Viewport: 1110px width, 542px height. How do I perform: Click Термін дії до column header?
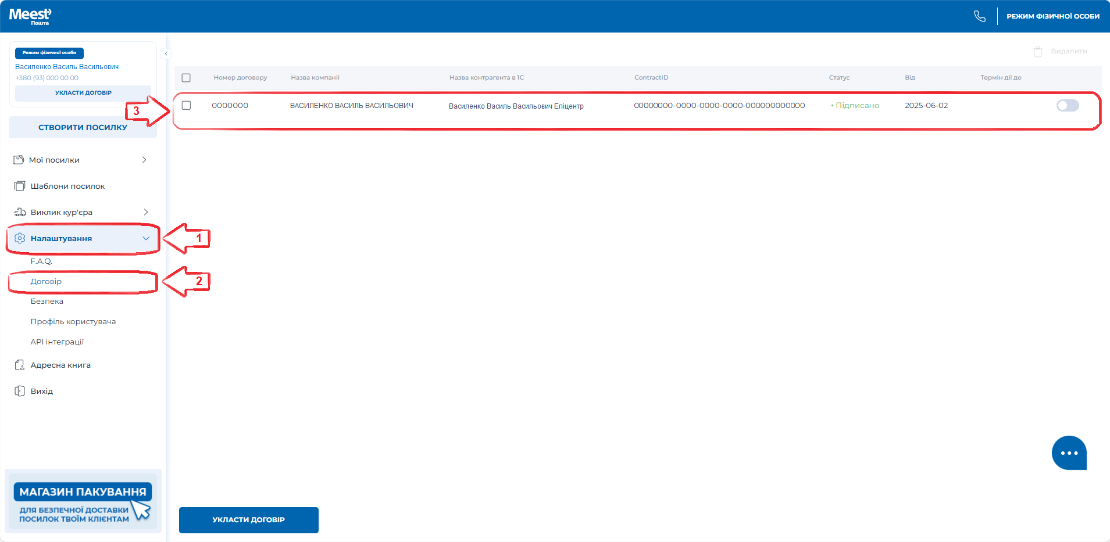[1000, 77]
